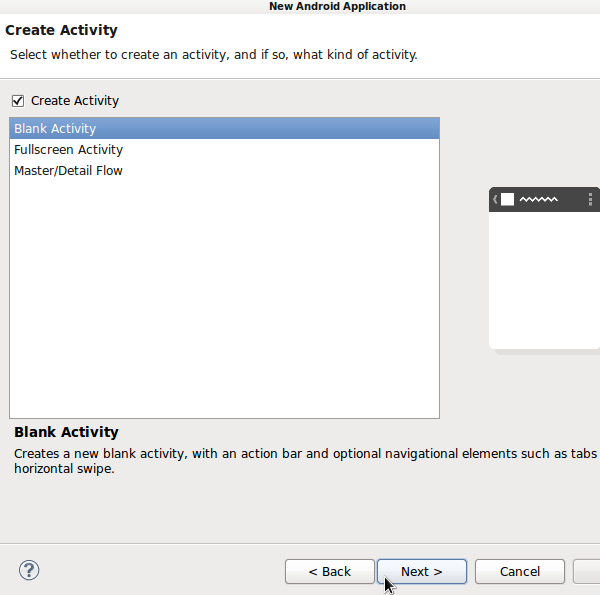
Task: Click the squiggly title placeholder in preview
Action: pyautogui.click(x=538, y=200)
